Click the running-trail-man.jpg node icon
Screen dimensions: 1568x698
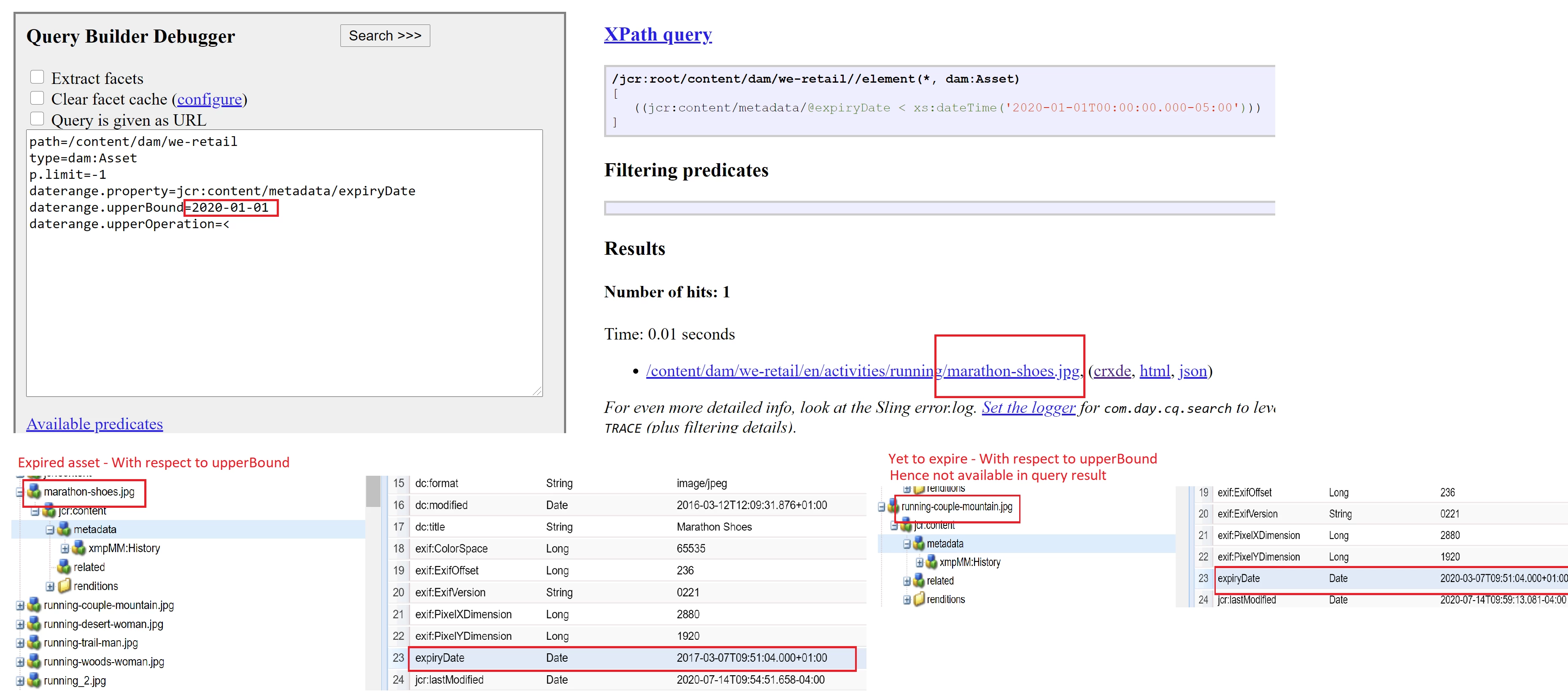click(34, 643)
